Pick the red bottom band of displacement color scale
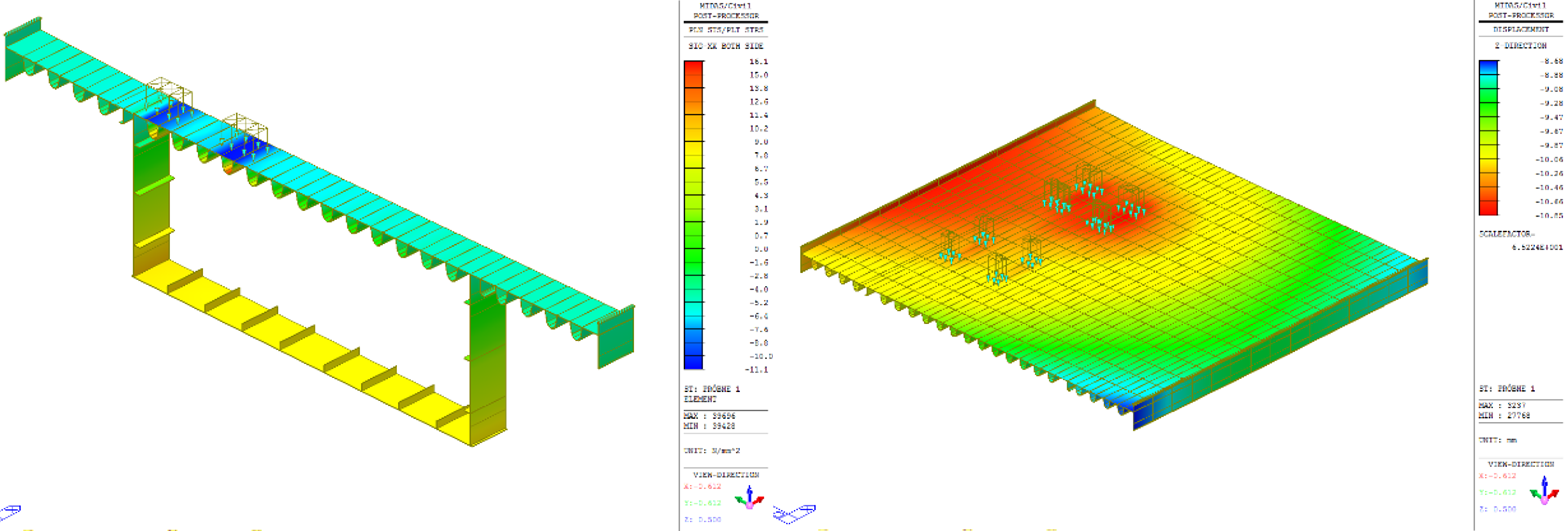Viewport: 1568px width, 531px height. pyautogui.click(x=1489, y=208)
